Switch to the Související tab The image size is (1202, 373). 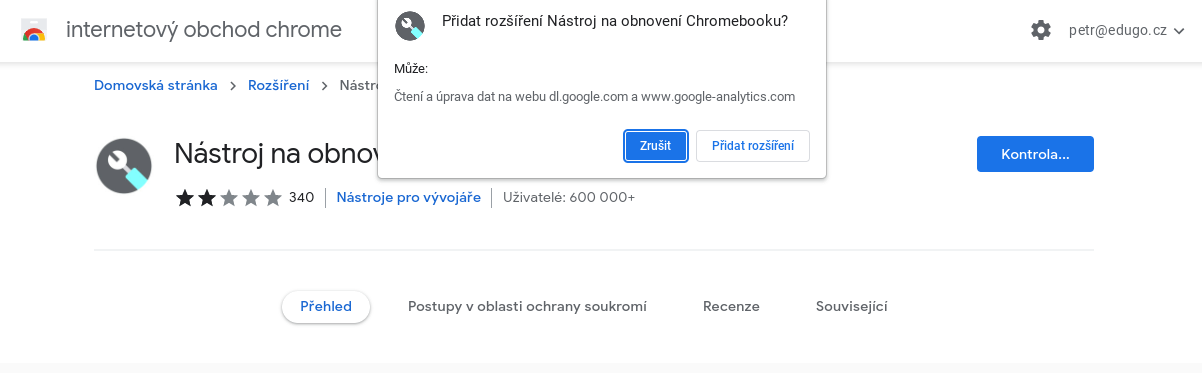(x=852, y=307)
